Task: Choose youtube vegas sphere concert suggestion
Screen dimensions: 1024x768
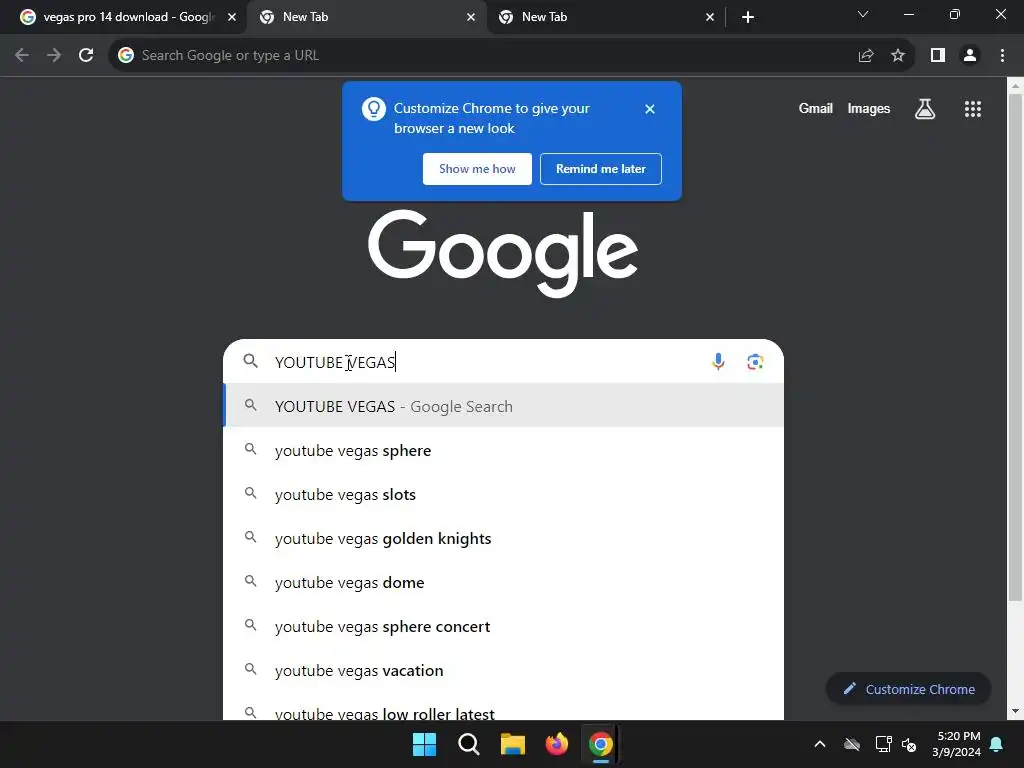Action: pos(504,626)
